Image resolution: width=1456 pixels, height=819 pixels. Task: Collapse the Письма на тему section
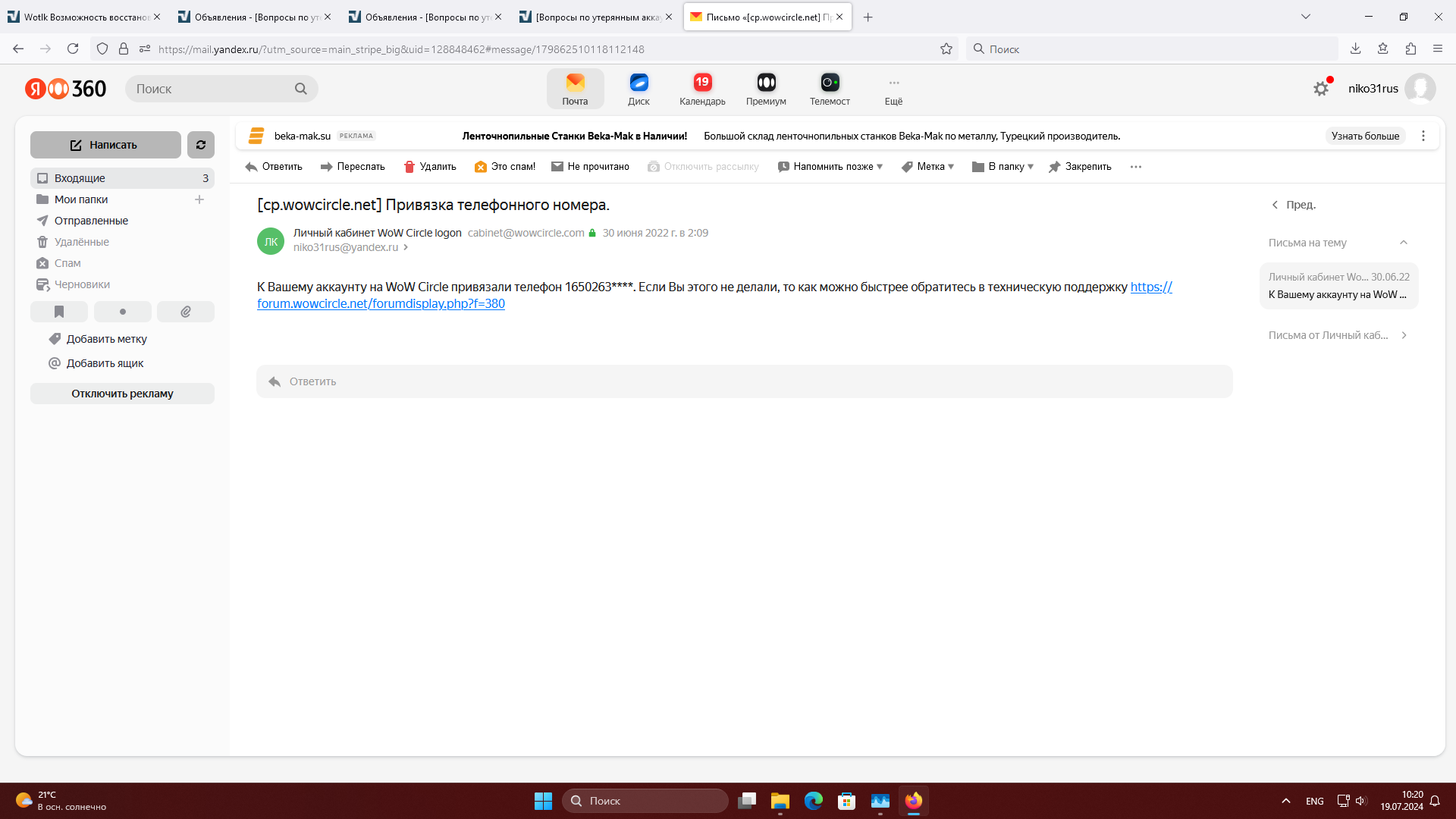point(1404,243)
